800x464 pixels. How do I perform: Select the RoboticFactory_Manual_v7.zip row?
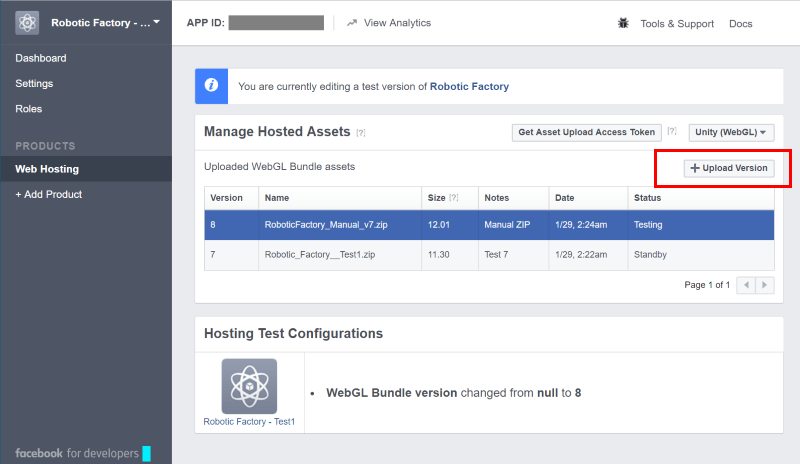[326, 225]
